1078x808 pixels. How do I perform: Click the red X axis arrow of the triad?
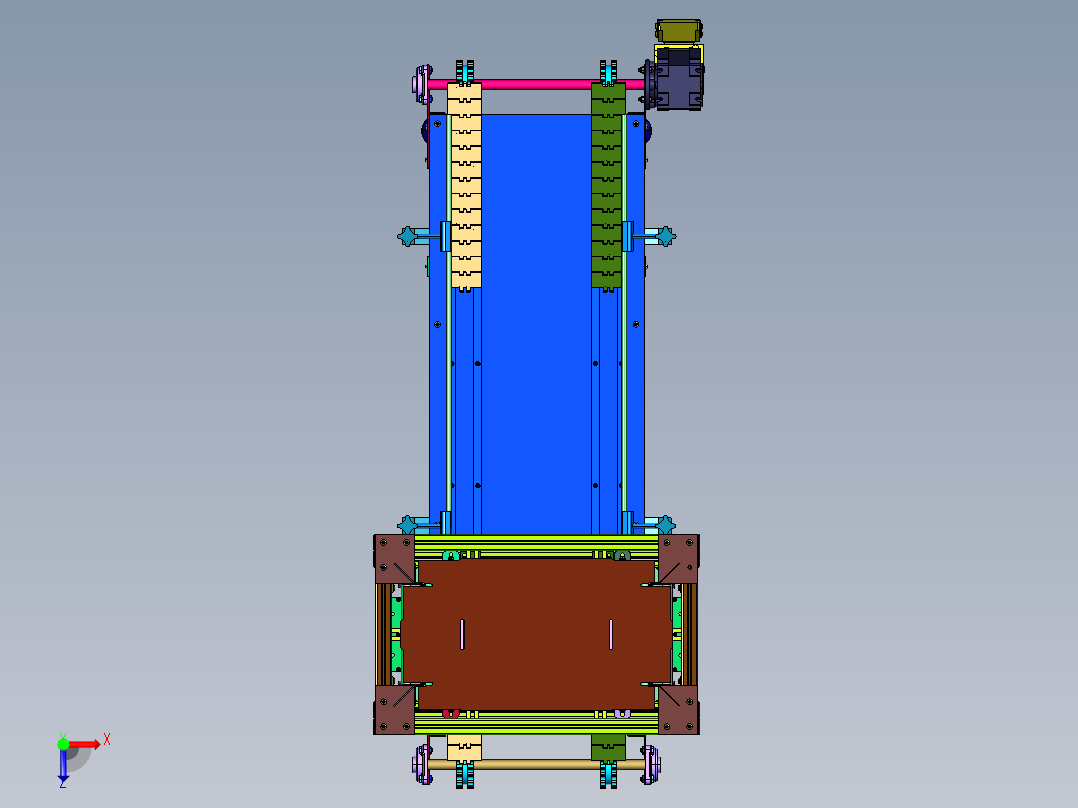pos(85,744)
